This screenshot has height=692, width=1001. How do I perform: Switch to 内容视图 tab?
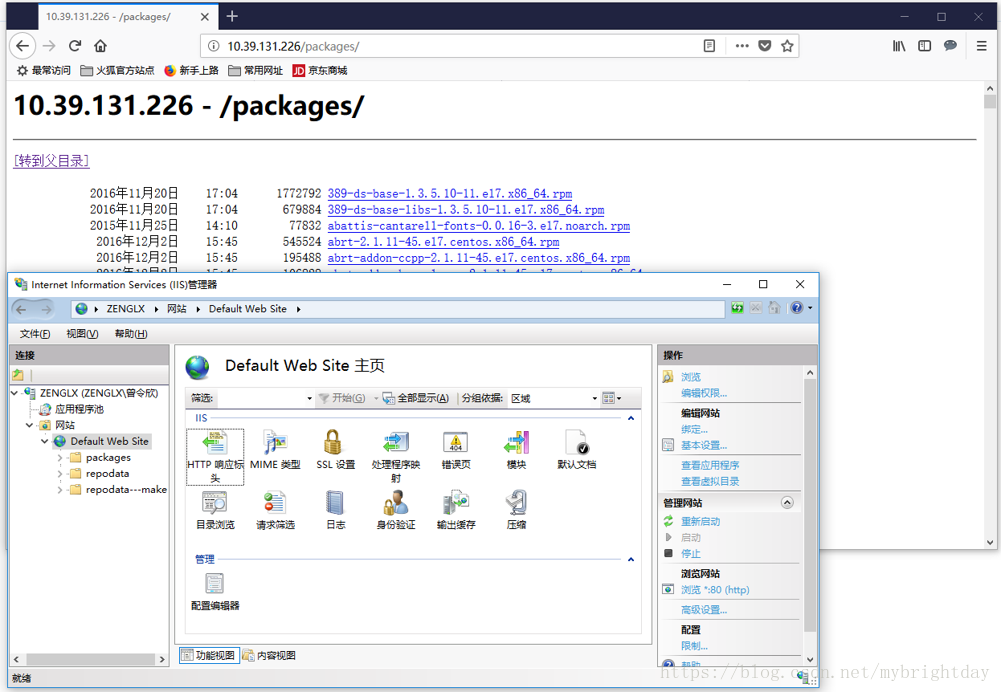point(269,655)
